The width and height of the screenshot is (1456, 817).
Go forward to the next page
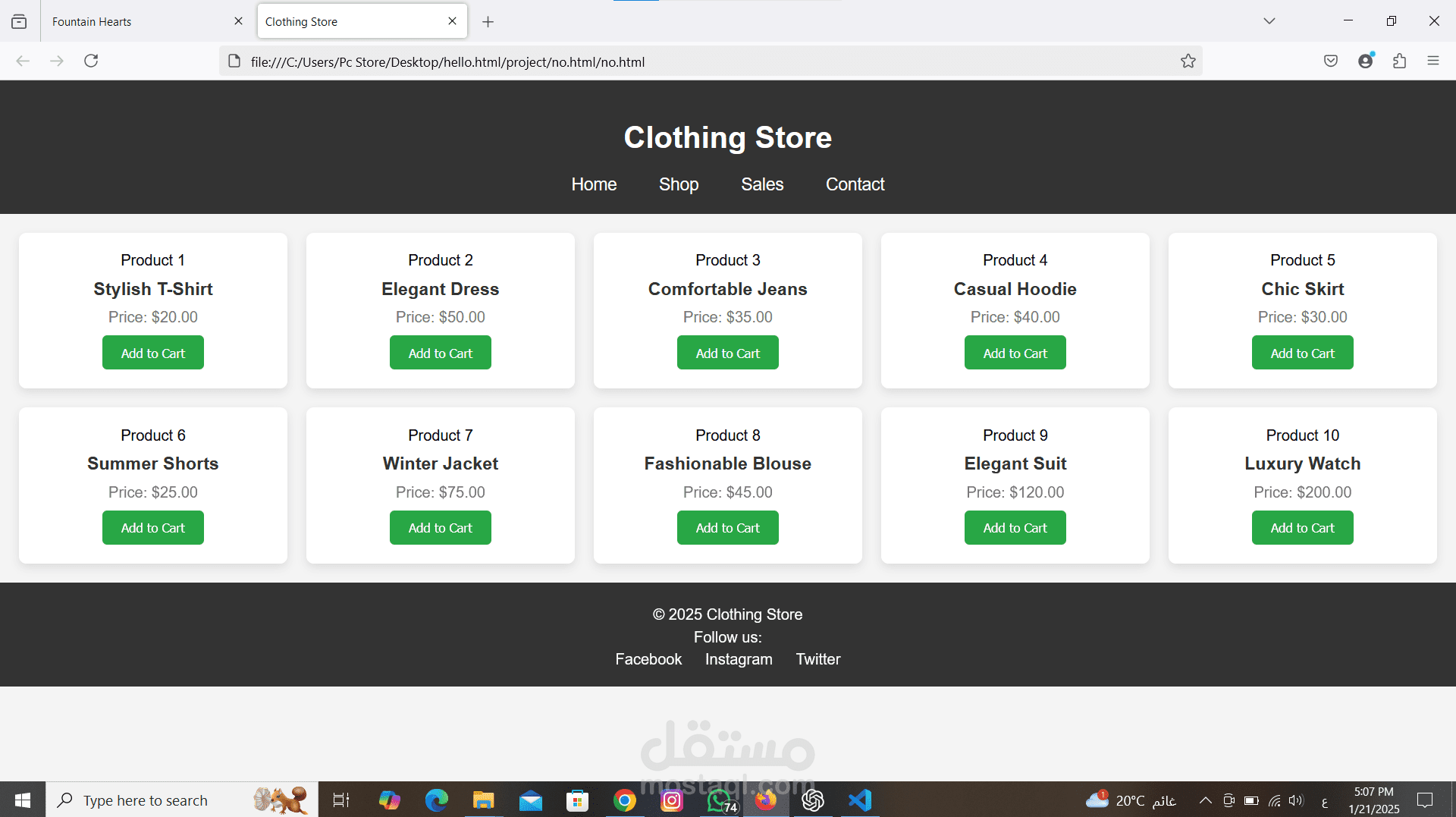pyautogui.click(x=57, y=61)
